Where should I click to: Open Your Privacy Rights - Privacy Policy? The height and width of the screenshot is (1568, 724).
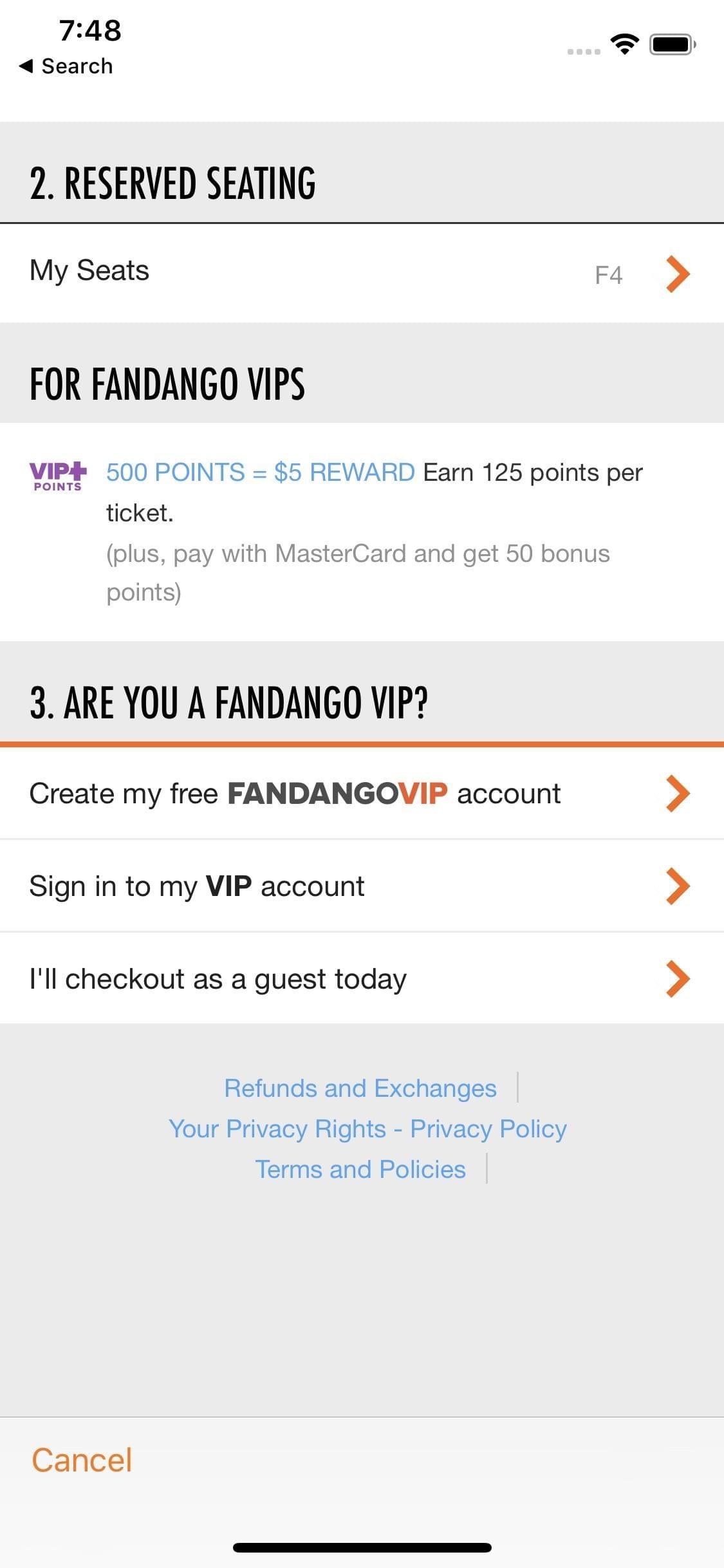(x=367, y=1128)
